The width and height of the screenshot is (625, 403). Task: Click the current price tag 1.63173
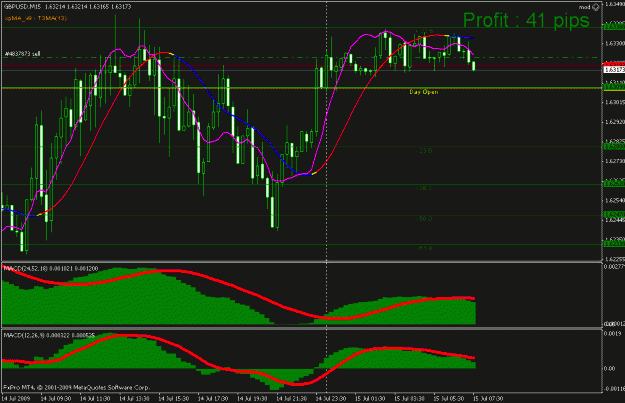(x=614, y=70)
